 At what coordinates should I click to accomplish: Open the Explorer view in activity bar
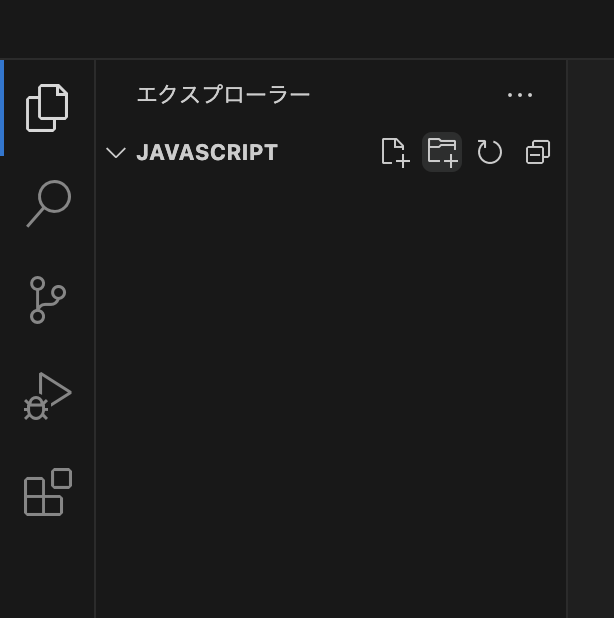click(47, 108)
